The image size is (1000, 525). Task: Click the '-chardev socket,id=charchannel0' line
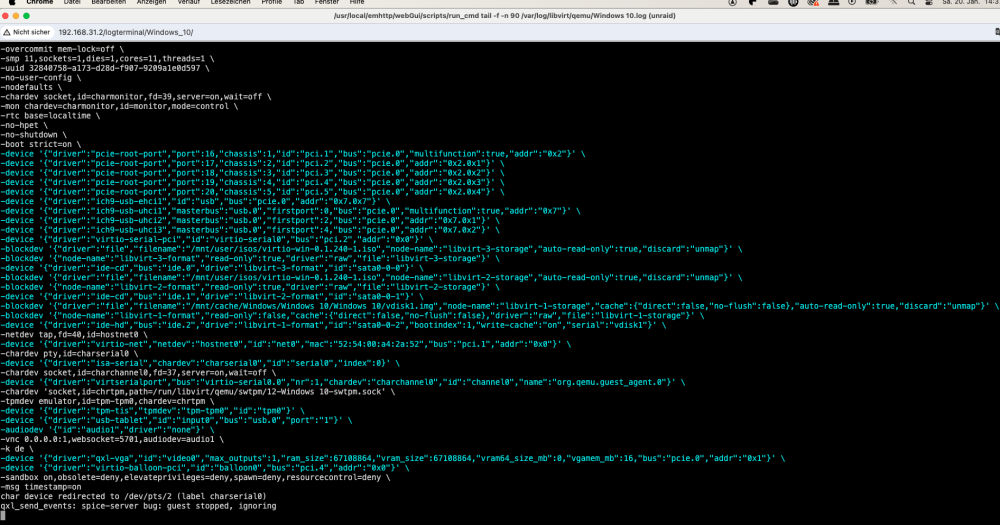point(138,373)
